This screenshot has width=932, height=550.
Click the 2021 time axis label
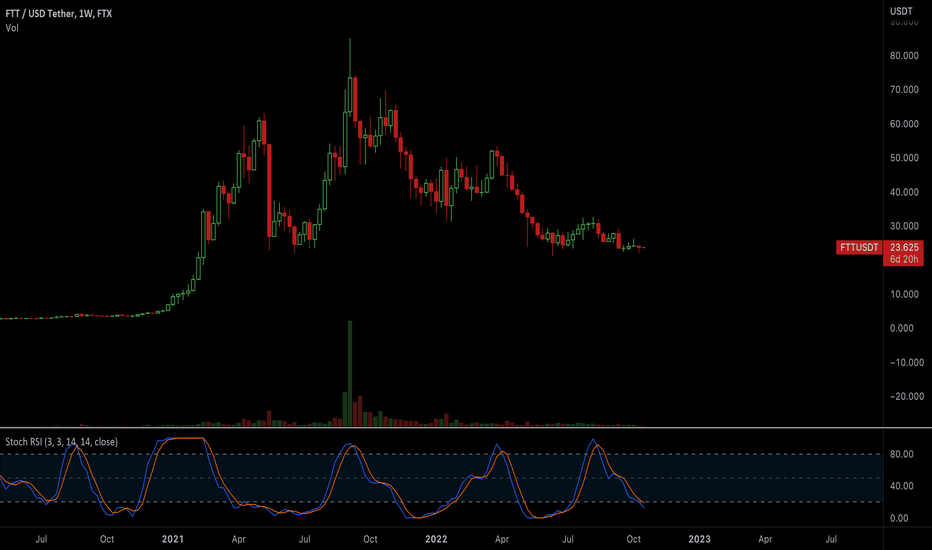click(x=173, y=539)
